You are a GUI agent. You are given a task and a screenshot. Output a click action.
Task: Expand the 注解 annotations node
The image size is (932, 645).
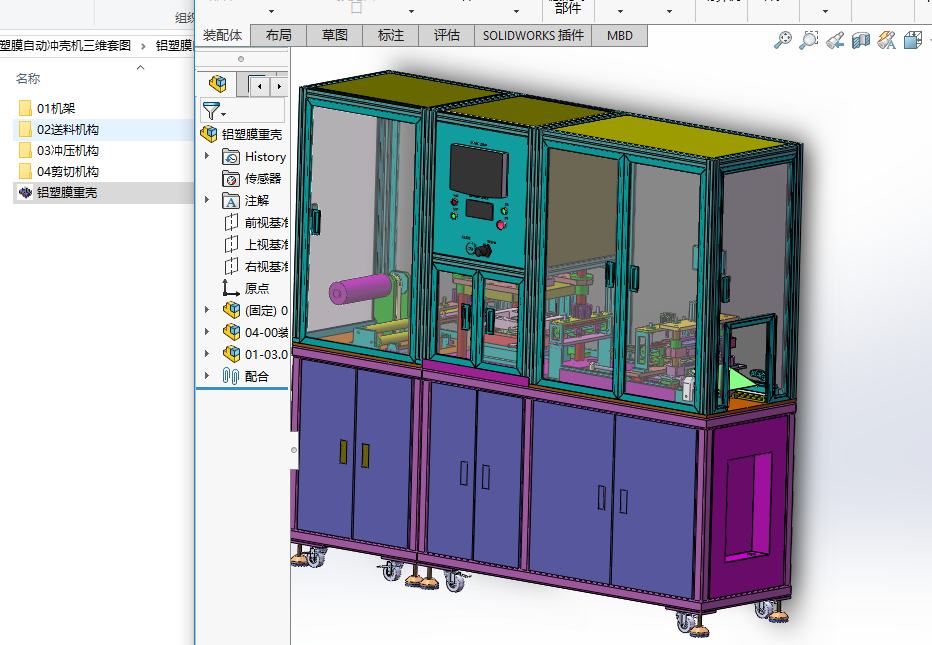208,200
